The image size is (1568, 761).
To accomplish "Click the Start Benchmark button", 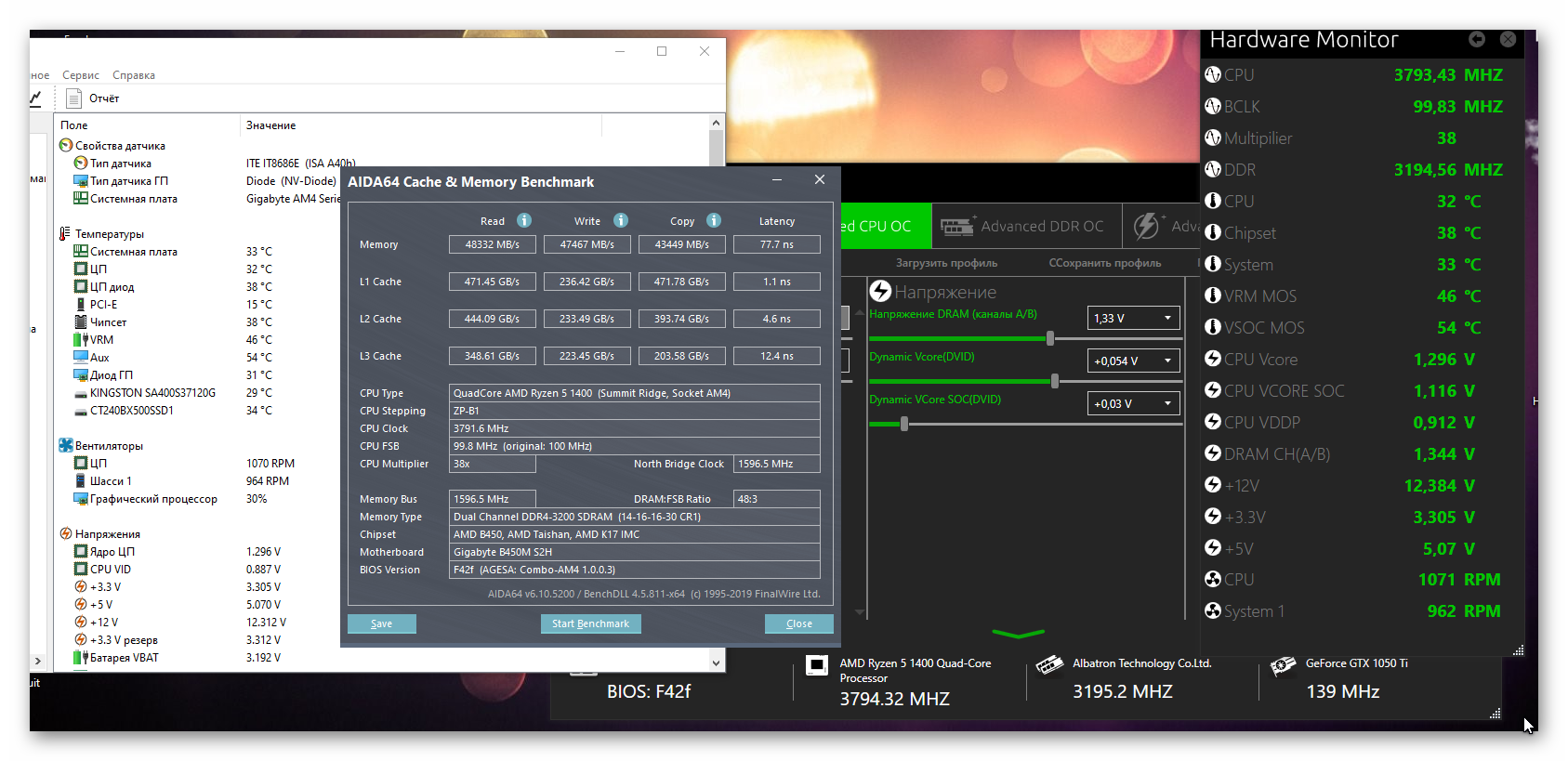I will point(590,623).
